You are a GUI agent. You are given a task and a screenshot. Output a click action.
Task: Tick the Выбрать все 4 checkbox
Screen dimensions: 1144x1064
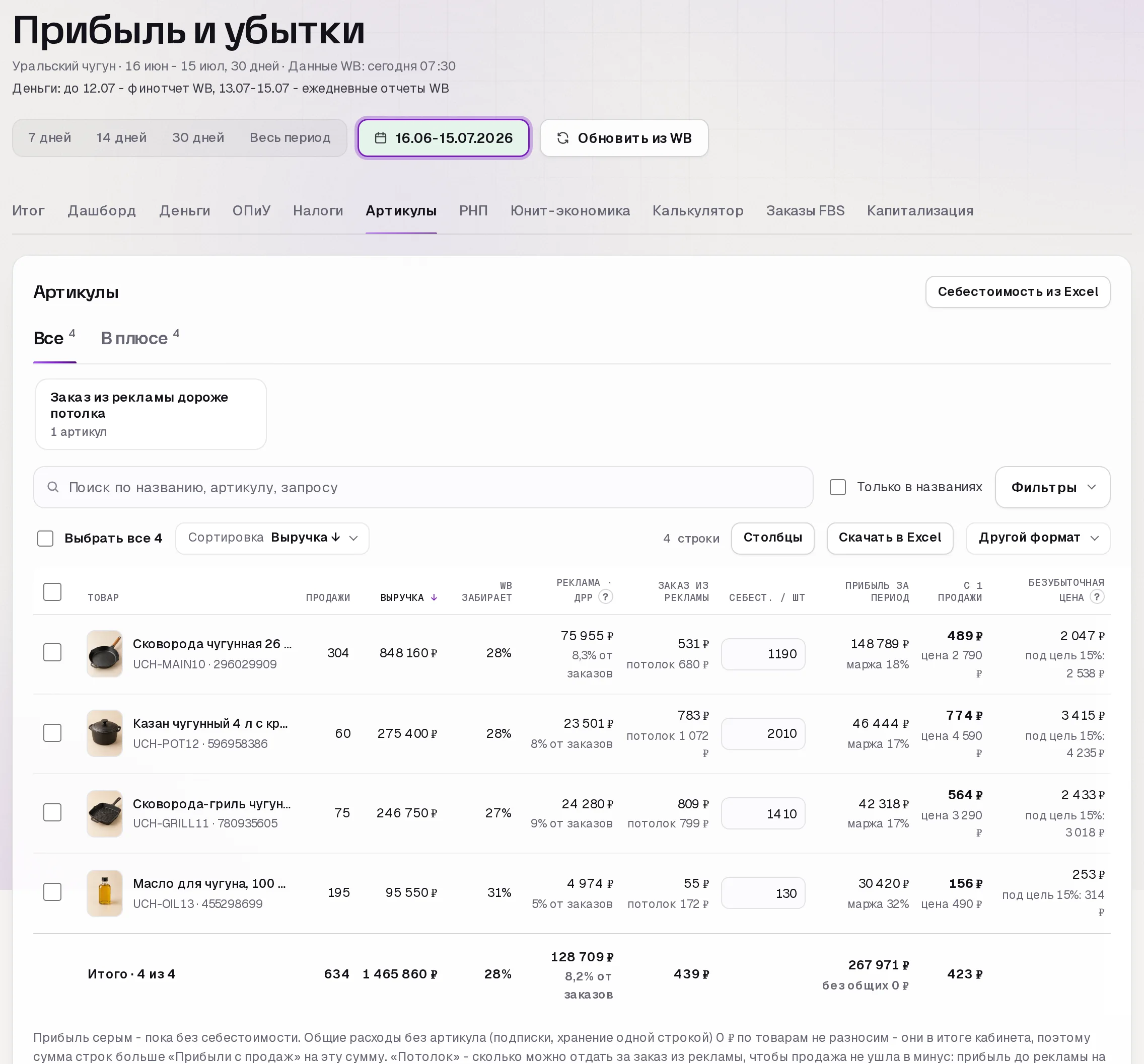pyautogui.click(x=45, y=539)
